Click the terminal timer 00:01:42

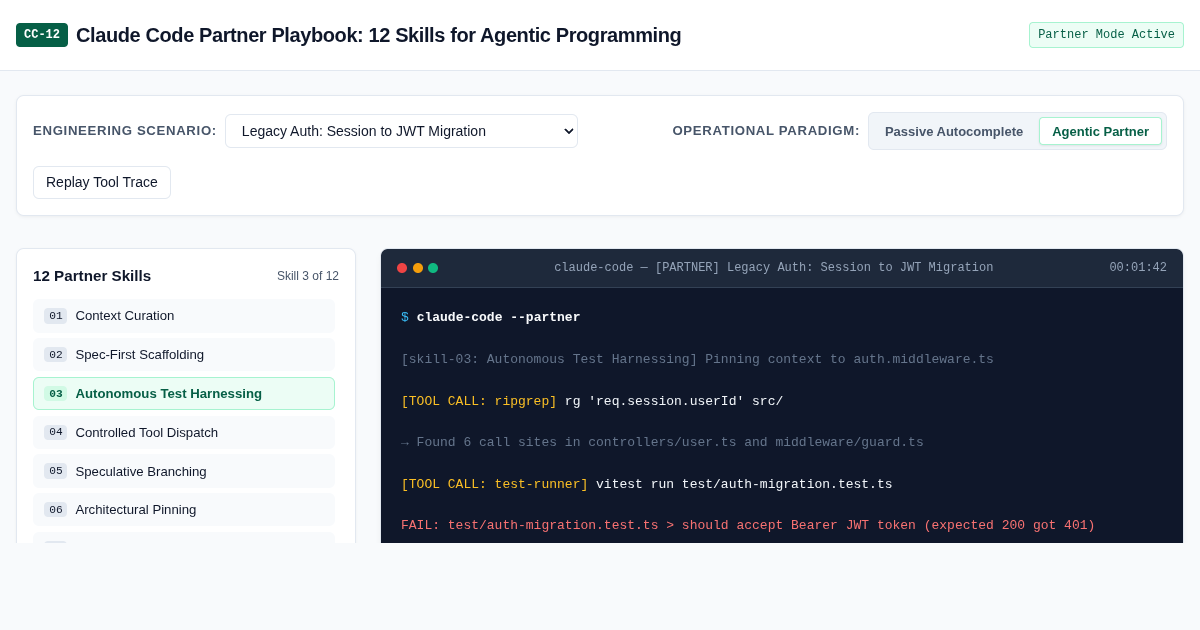[1138, 268]
